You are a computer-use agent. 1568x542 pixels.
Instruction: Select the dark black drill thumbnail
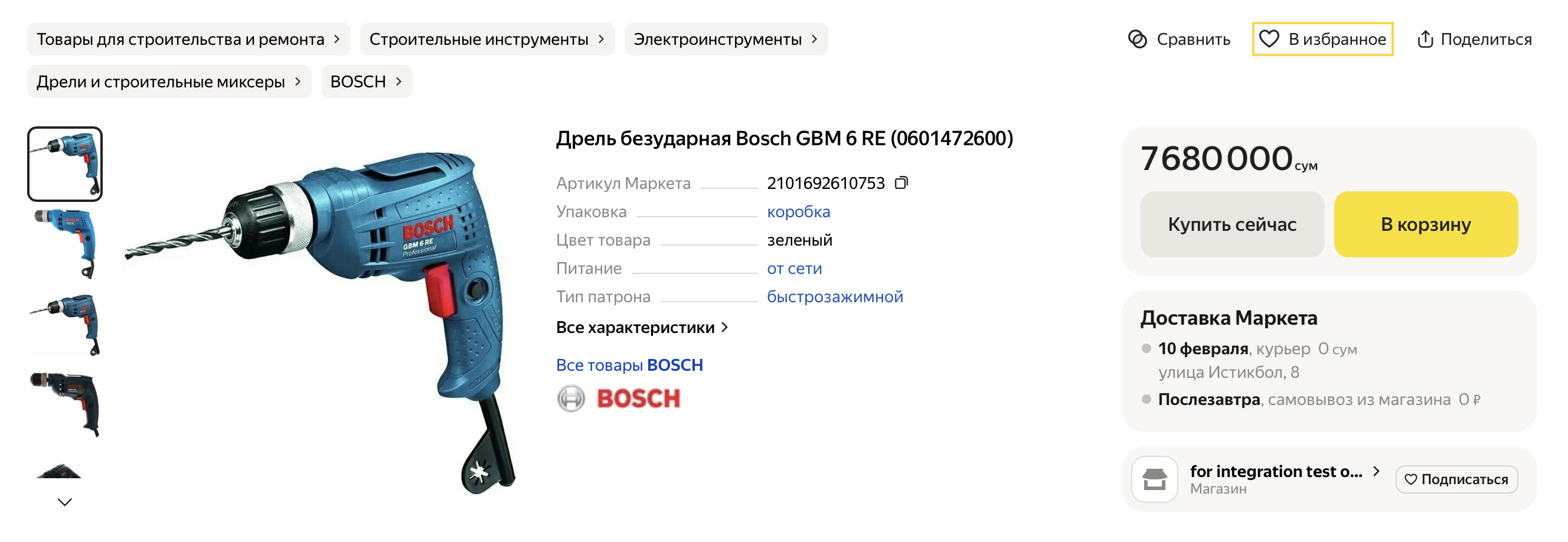[x=65, y=403]
